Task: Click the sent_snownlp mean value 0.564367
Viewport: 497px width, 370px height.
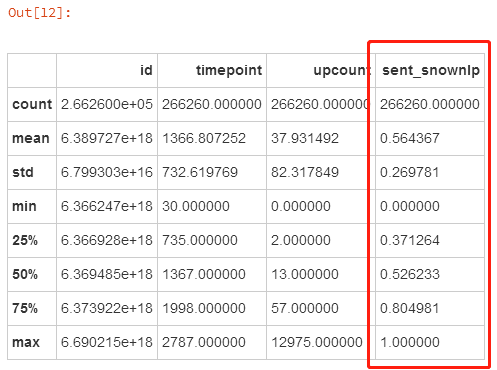Action: [410, 138]
